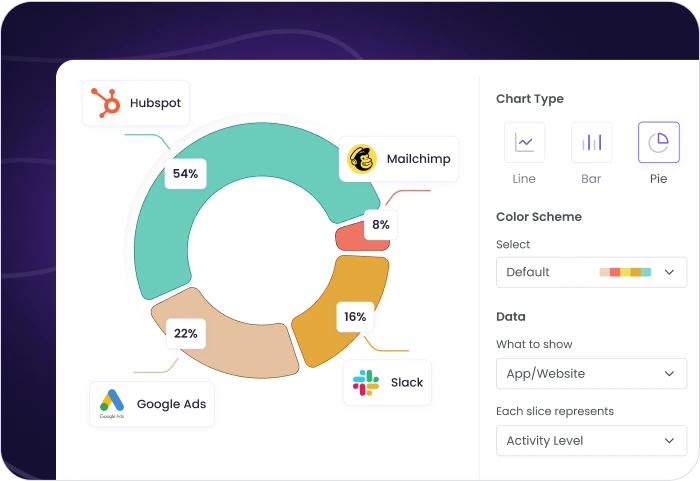Expand the App/Website dropdown

pos(591,374)
